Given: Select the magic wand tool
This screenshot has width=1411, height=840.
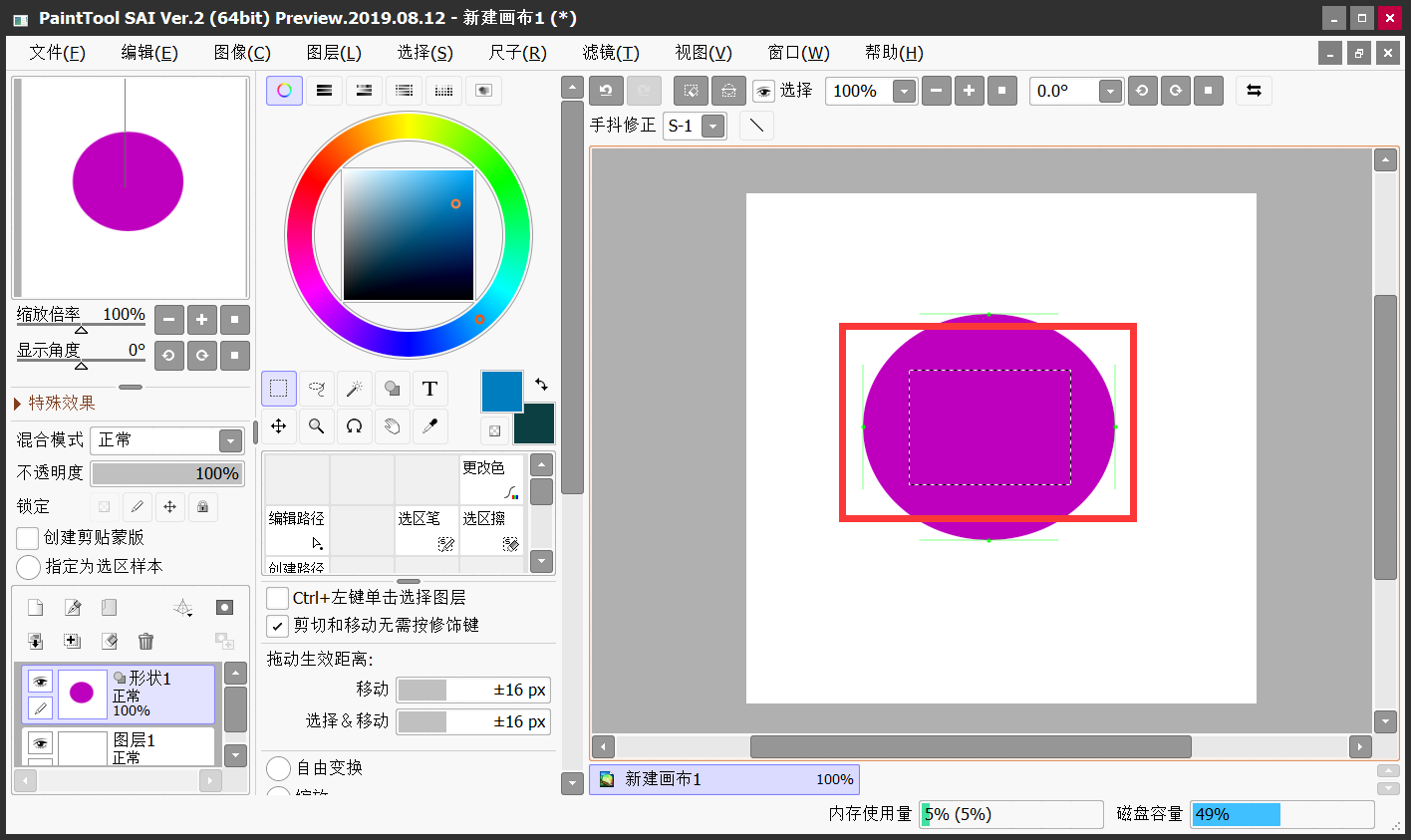Looking at the screenshot, I should tap(354, 389).
